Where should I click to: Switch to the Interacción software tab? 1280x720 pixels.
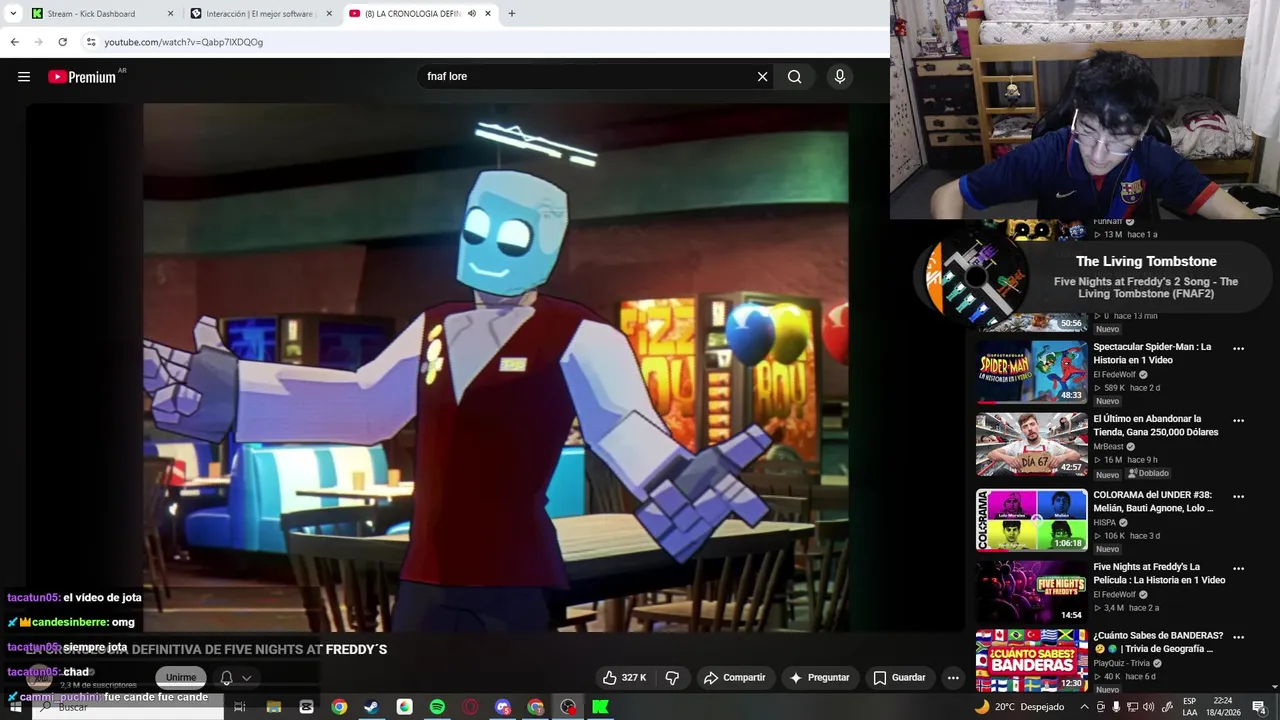pos(260,14)
